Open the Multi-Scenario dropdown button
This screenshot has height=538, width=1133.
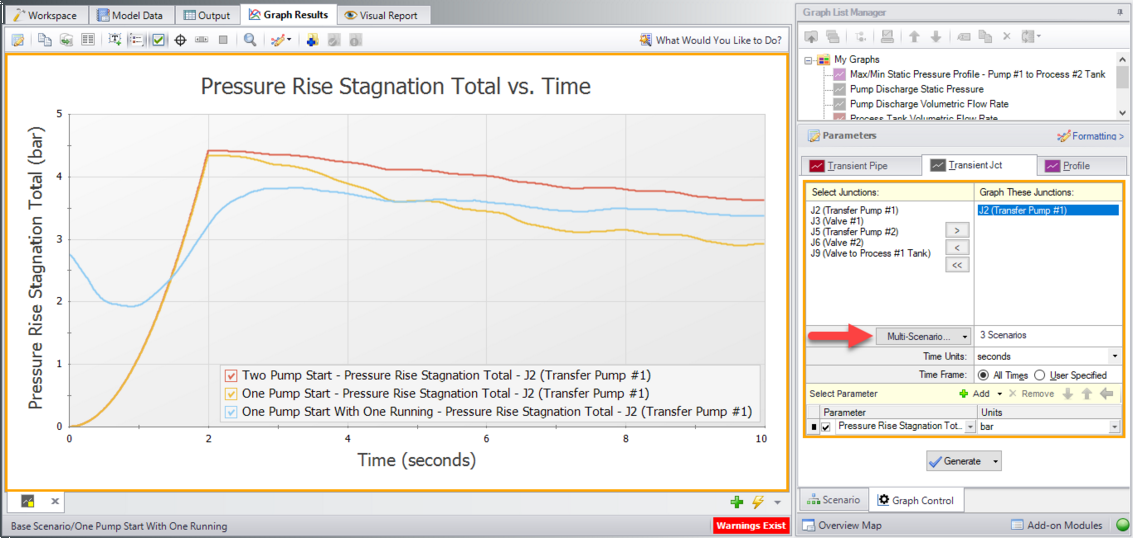923,337
